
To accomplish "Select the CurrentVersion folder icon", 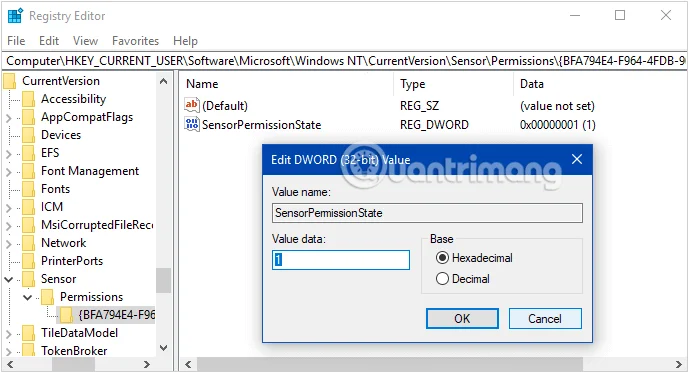I will pos(10,81).
